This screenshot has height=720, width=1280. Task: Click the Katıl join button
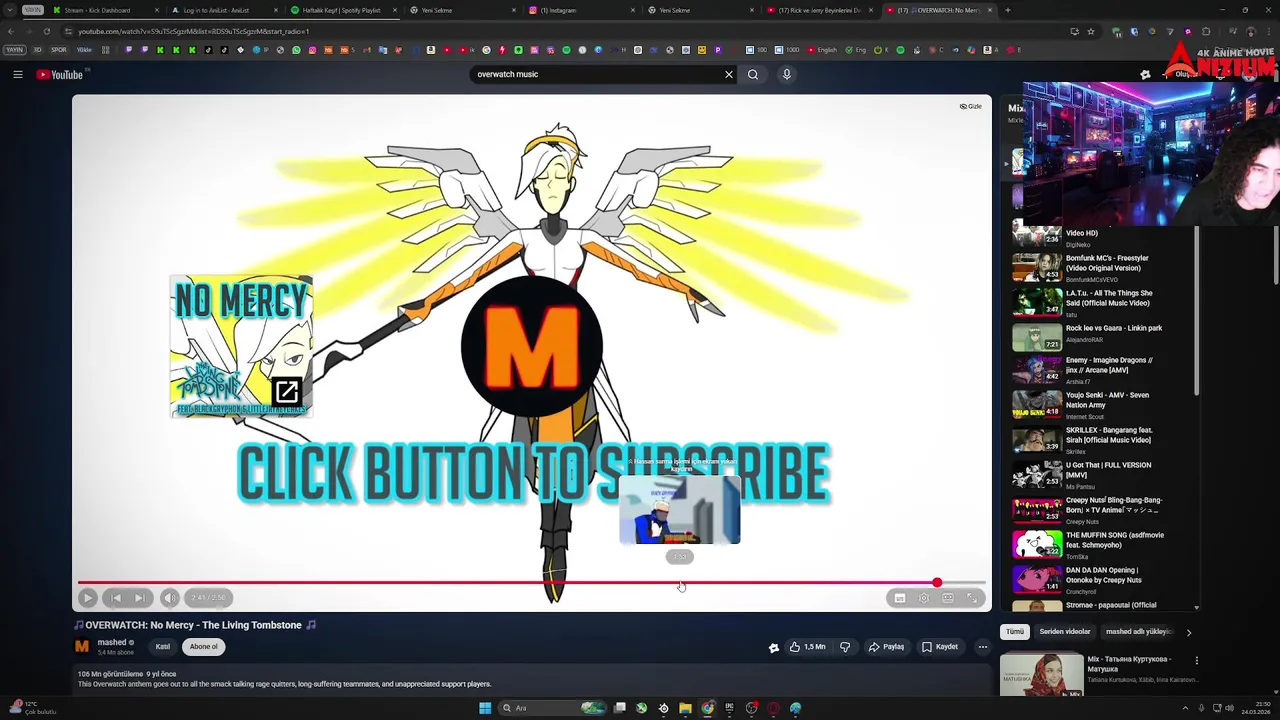[162, 647]
